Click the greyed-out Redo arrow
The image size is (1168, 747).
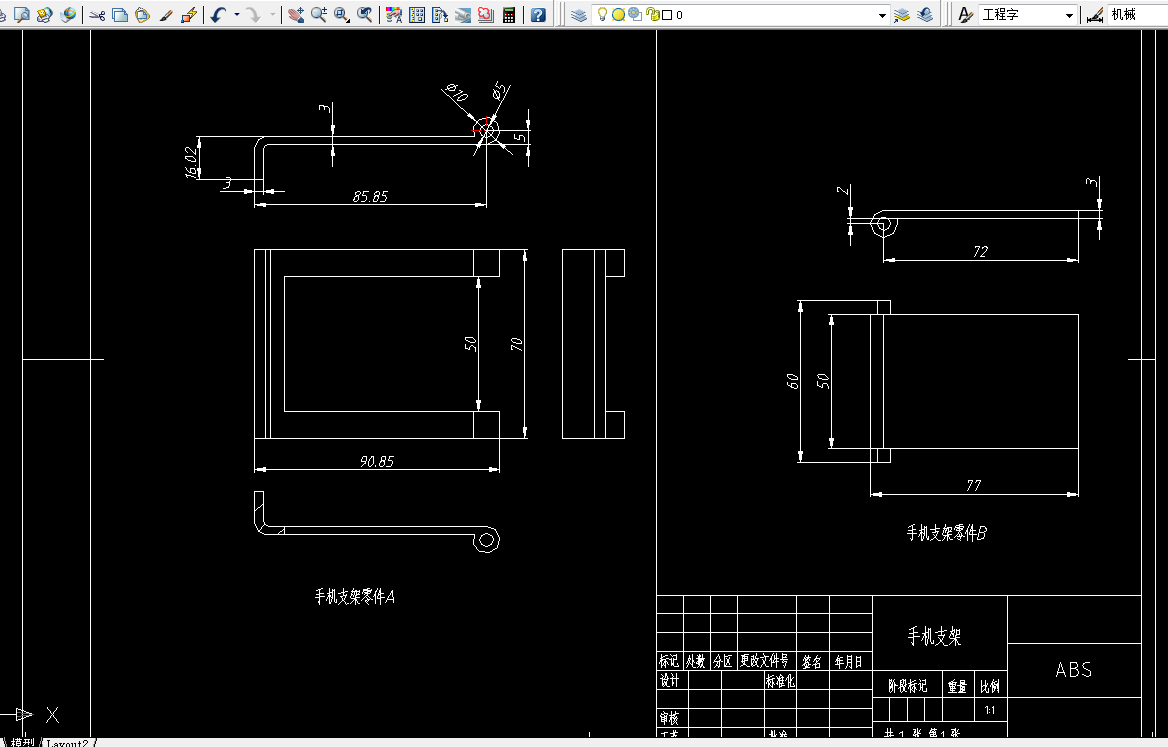254,14
